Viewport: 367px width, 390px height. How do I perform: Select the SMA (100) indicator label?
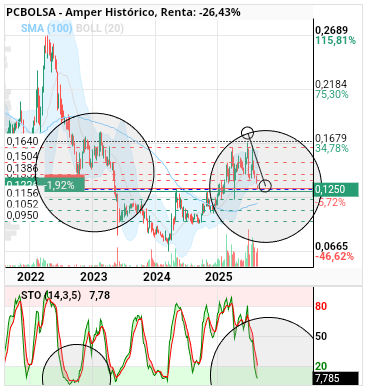[46, 28]
